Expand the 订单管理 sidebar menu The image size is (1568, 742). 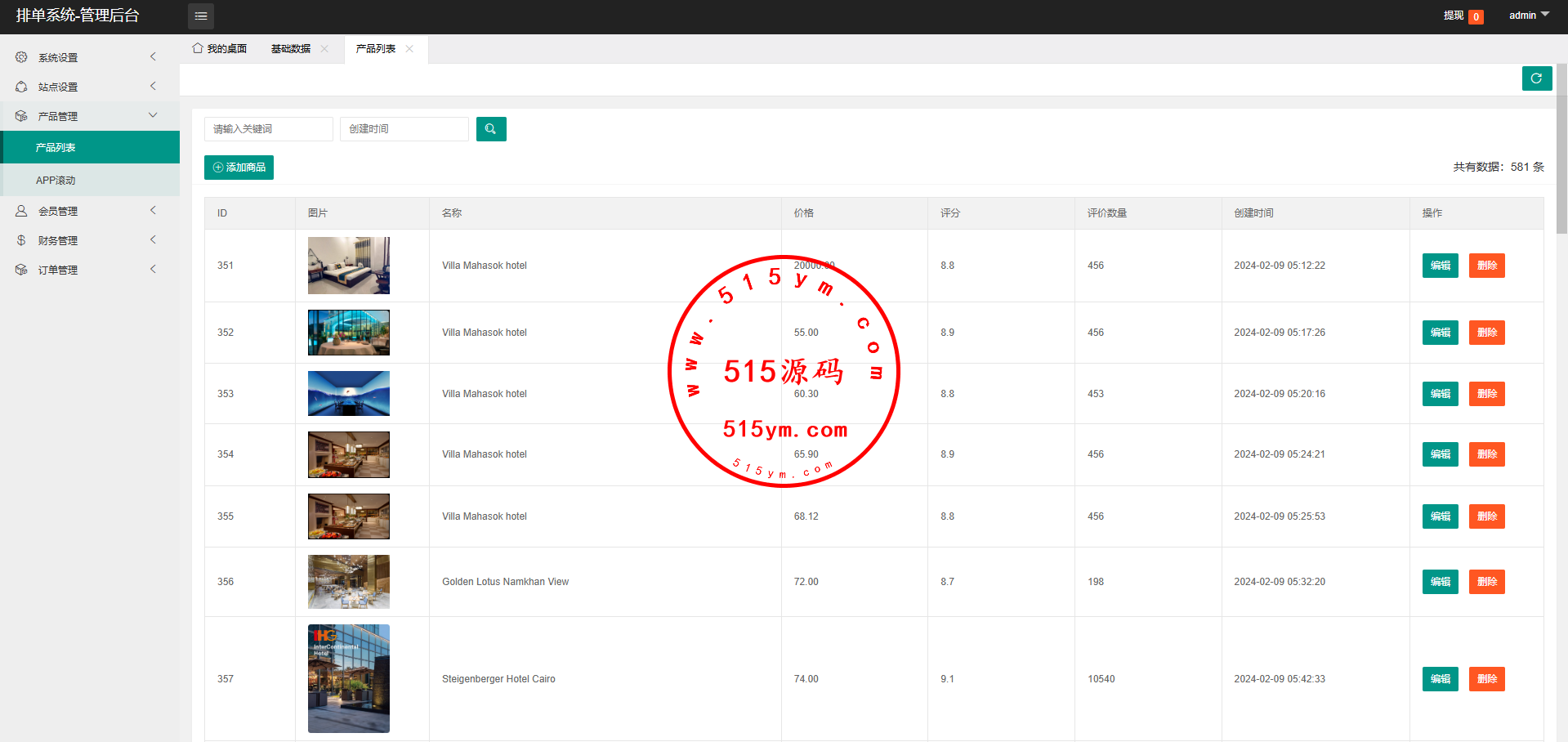coord(90,270)
